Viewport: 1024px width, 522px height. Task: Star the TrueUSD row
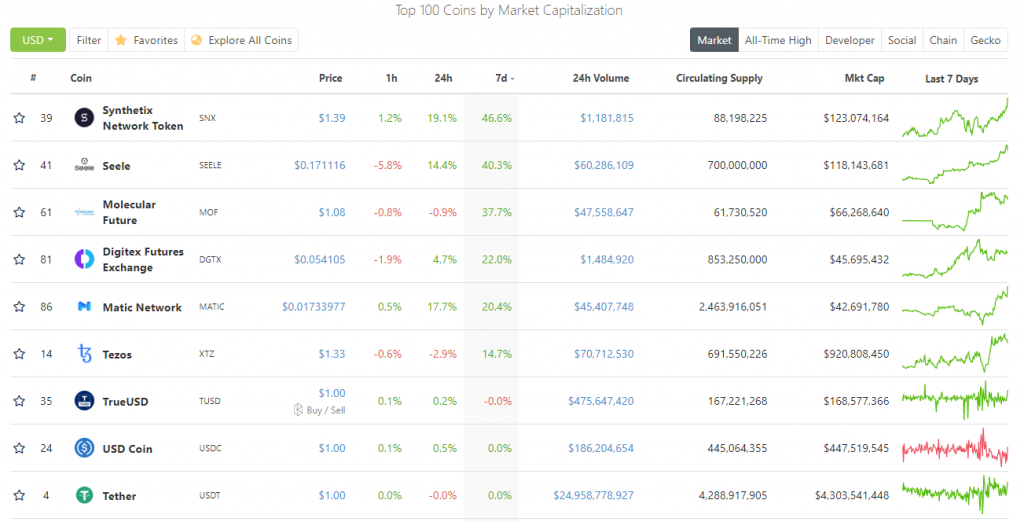pos(19,400)
